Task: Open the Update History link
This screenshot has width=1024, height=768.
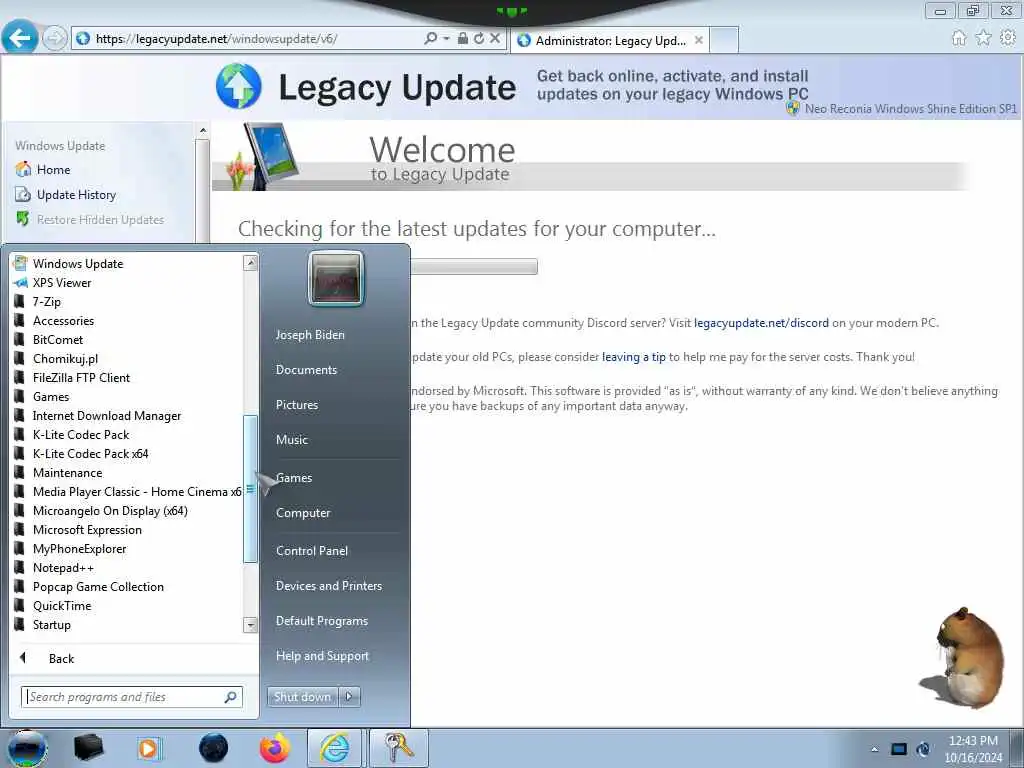Action: click(76, 195)
